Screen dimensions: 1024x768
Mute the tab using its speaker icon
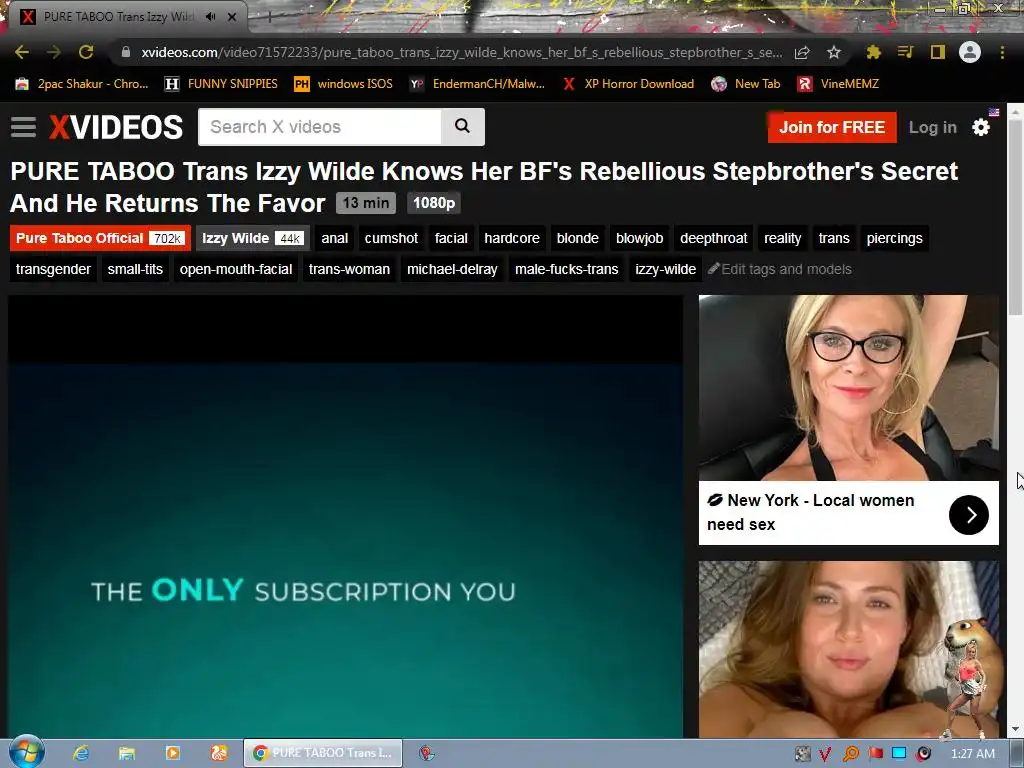pyautogui.click(x=210, y=17)
